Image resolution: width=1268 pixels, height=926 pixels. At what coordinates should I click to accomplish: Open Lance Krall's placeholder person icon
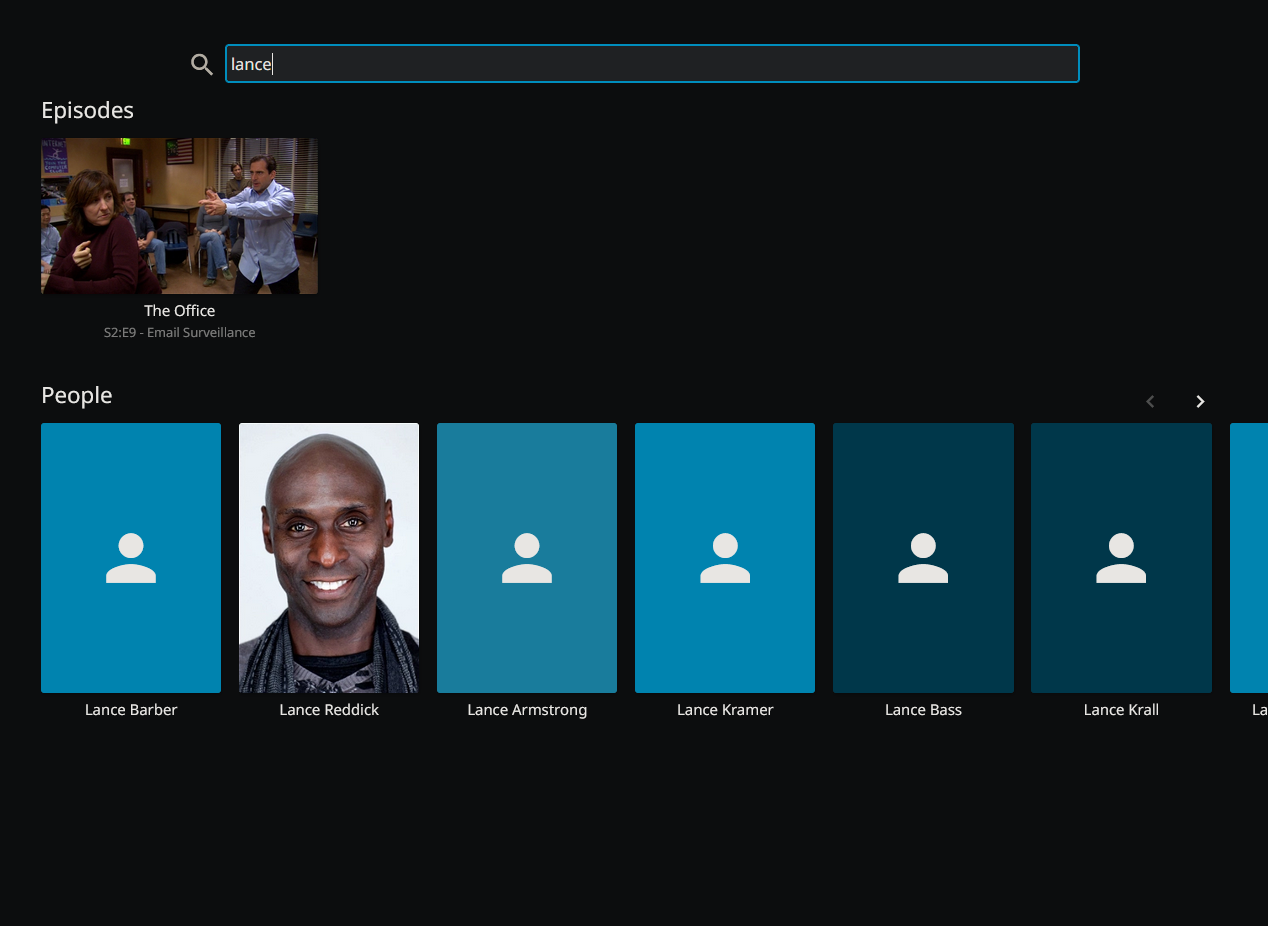coord(1121,558)
